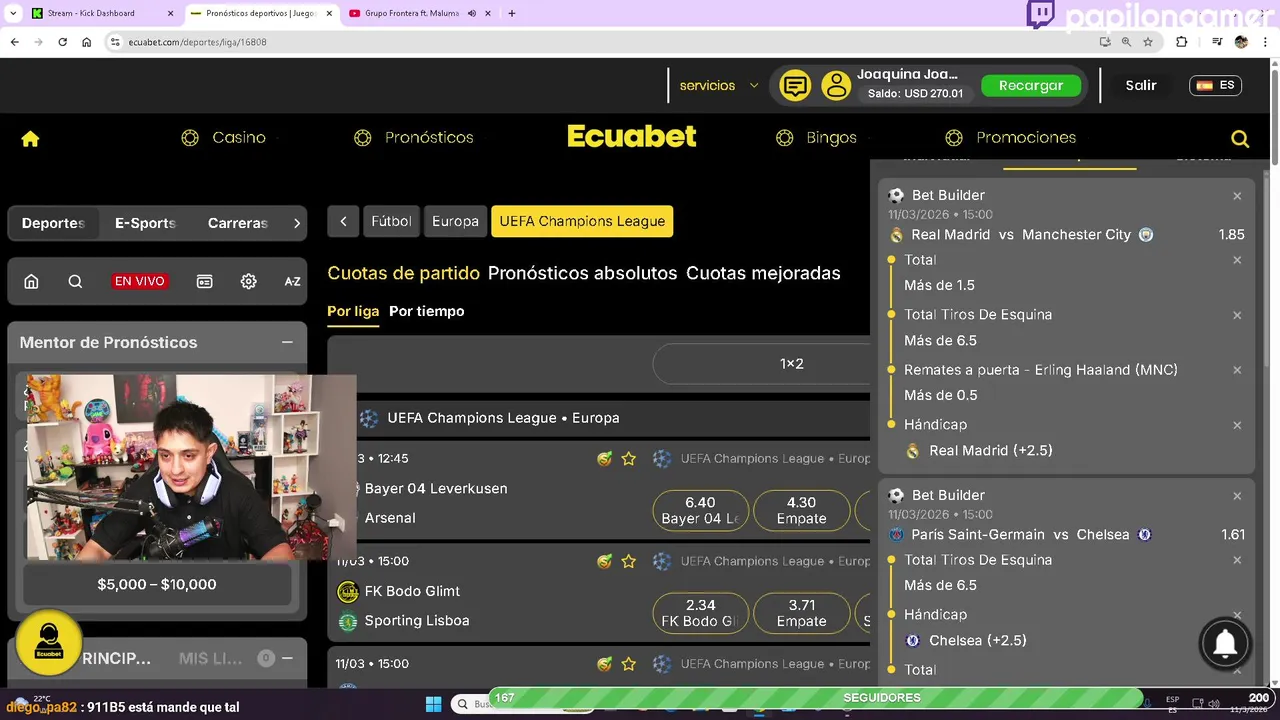Open the sports sidebar search icon

tap(75, 282)
